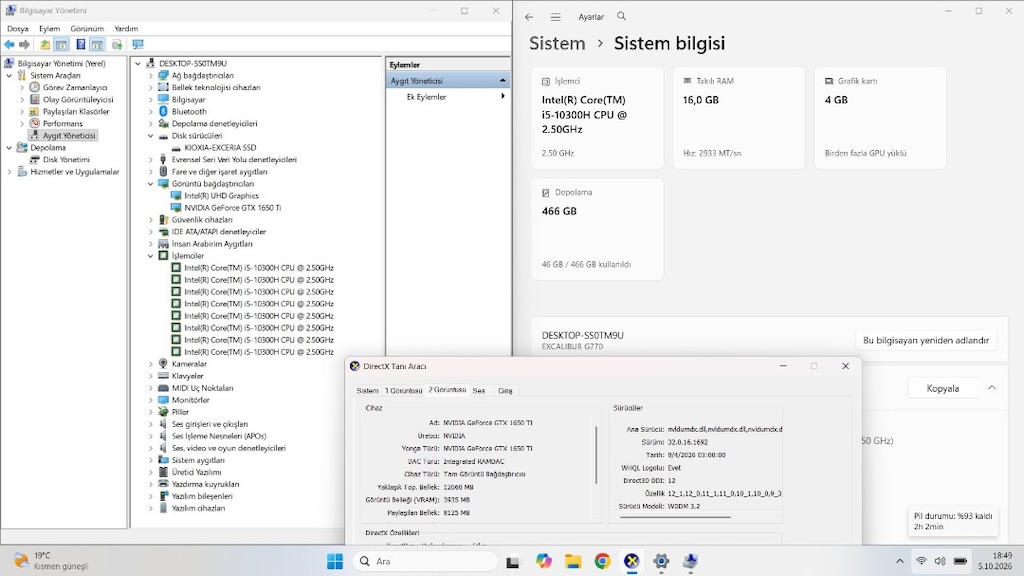This screenshot has width=1024, height=576.
Task: Click the Up one level folder toolbar icon
Action: pyautogui.click(x=44, y=44)
